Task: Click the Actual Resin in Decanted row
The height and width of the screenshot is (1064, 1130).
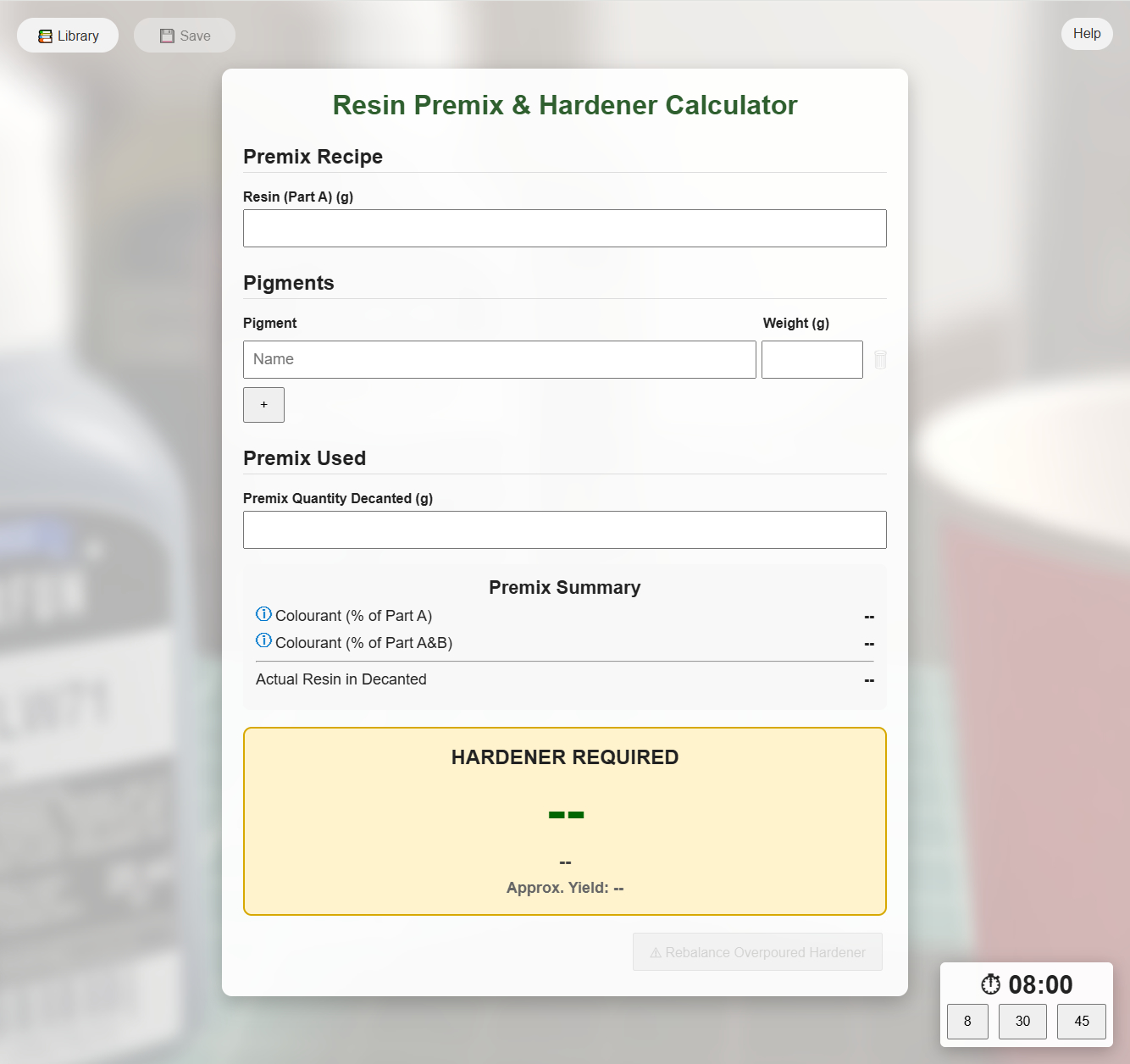Action: (565, 679)
